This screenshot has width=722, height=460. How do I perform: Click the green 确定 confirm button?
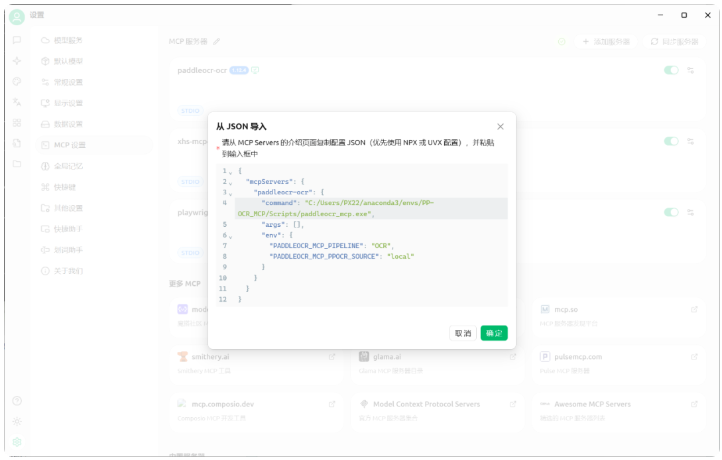click(x=494, y=333)
